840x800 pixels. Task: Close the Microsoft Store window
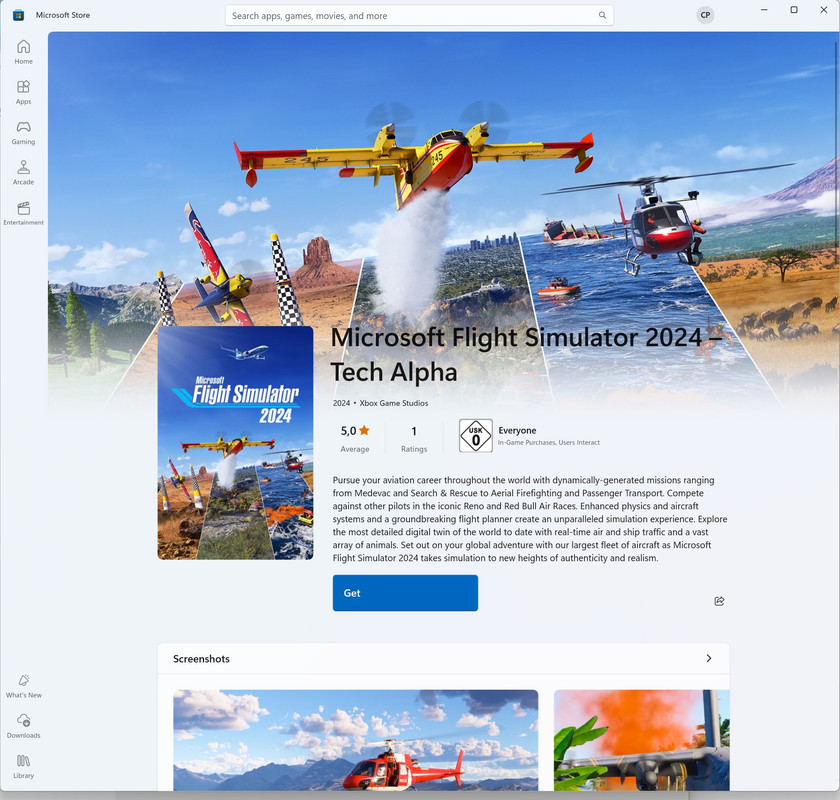pyautogui.click(x=823, y=10)
